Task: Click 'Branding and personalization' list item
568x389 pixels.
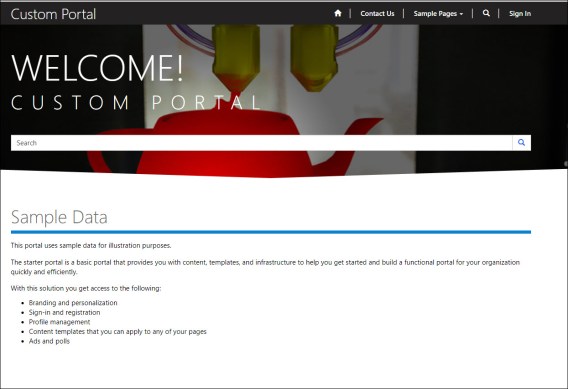Action: coord(73,303)
